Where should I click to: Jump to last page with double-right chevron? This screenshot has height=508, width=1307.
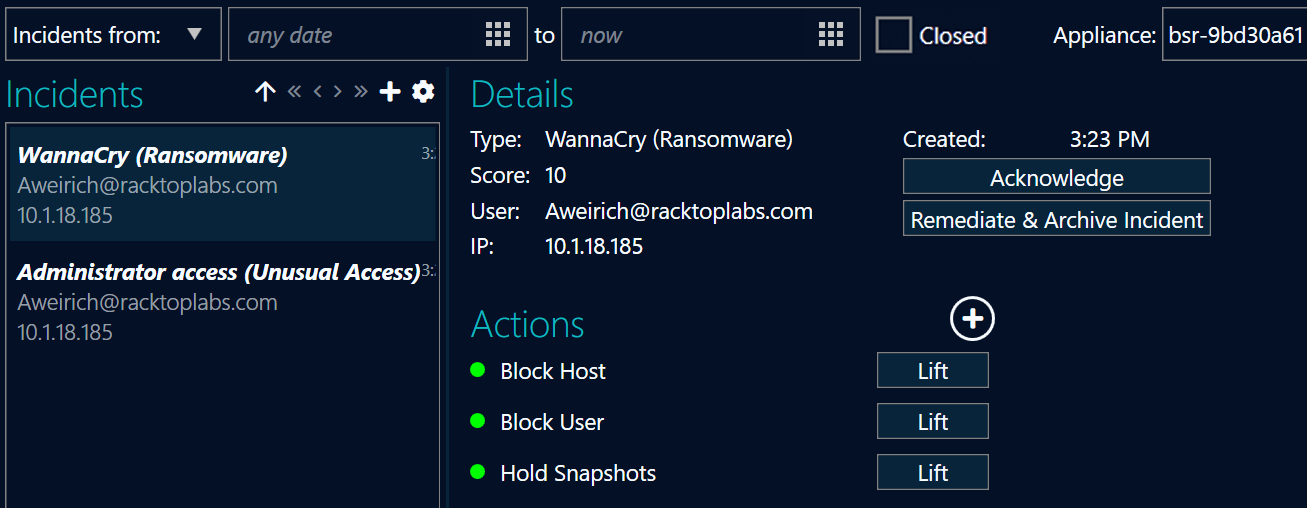pos(361,92)
